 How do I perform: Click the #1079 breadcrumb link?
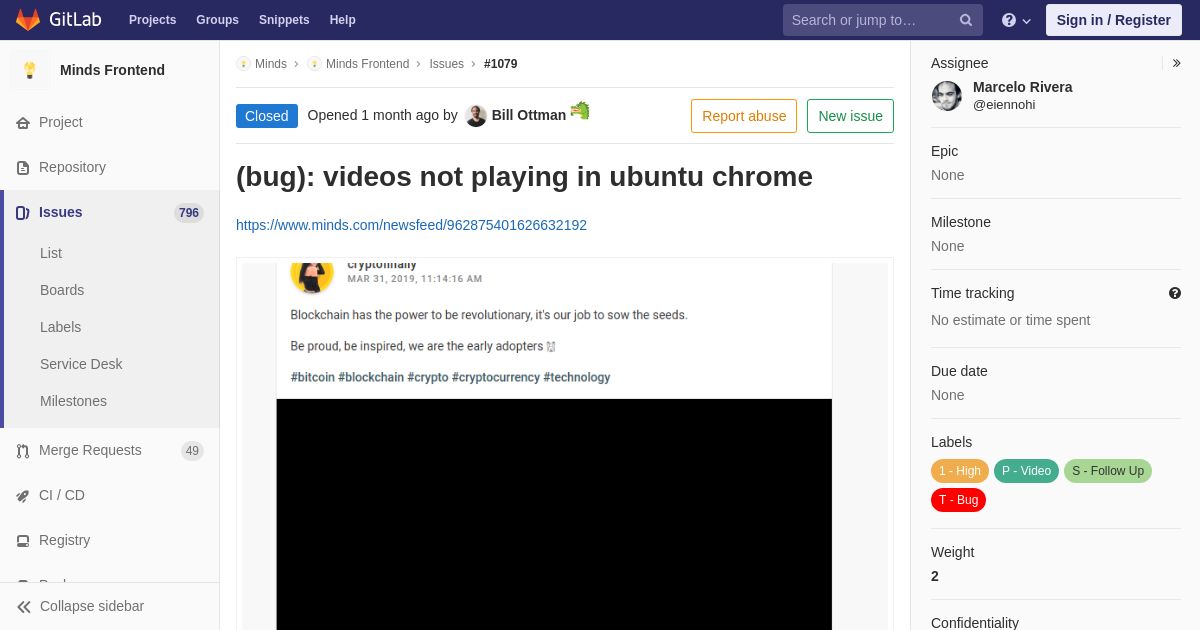(x=501, y=64)
